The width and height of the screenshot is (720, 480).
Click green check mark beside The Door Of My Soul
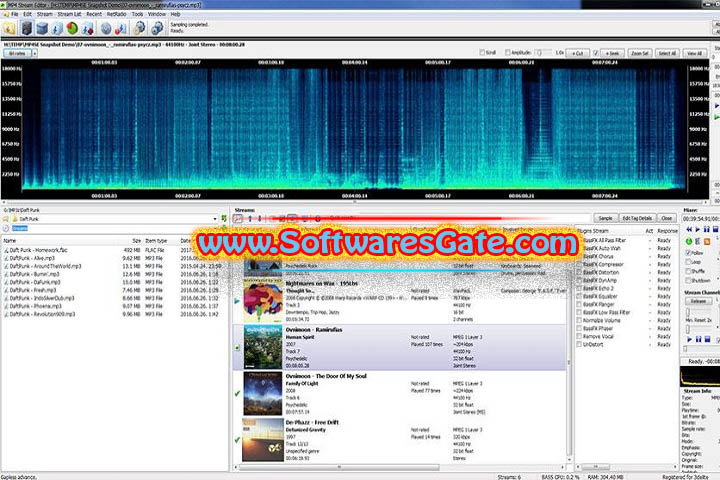(237, 393)
